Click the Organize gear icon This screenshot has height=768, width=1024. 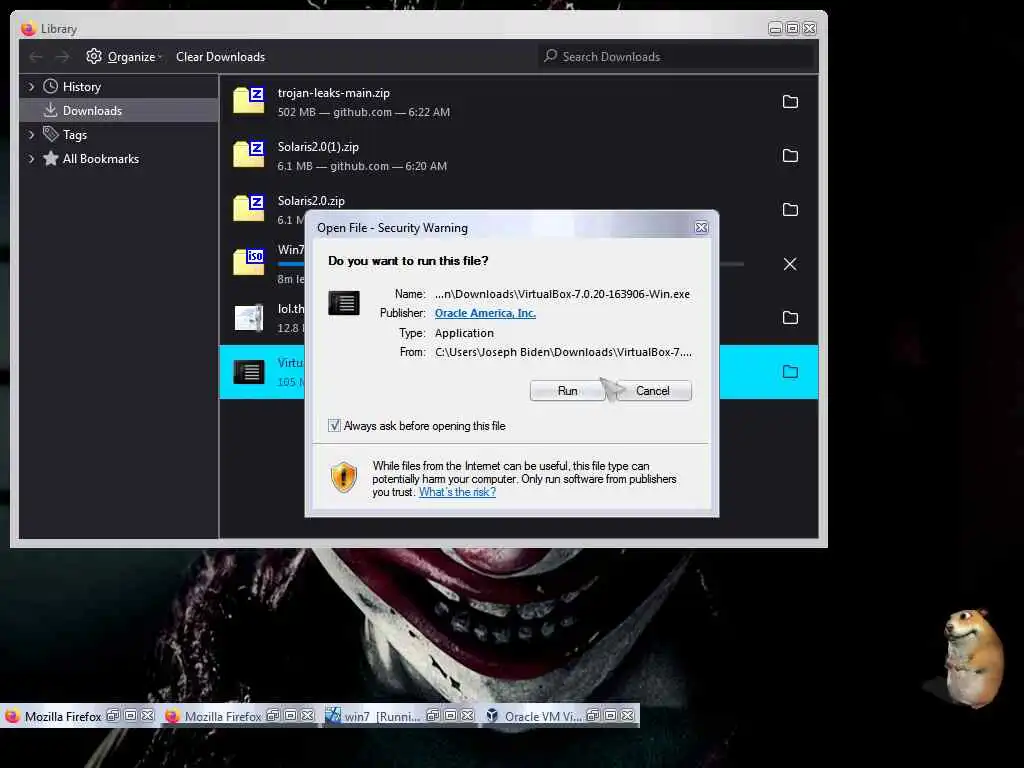(94, 56)
